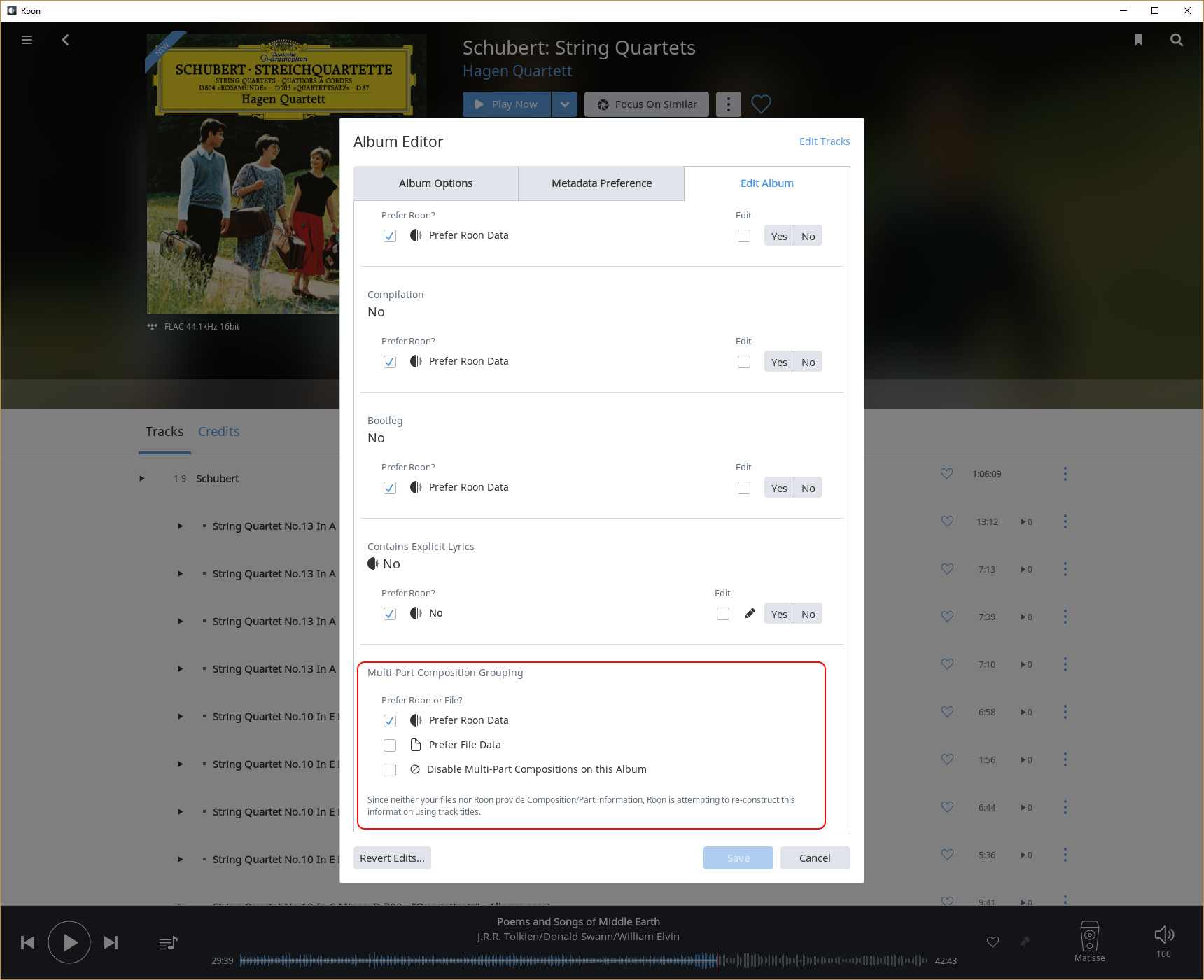Viewport: 1204px width, 980px height.
Task: Open the play queue icon
Action: tap(168, 944)
